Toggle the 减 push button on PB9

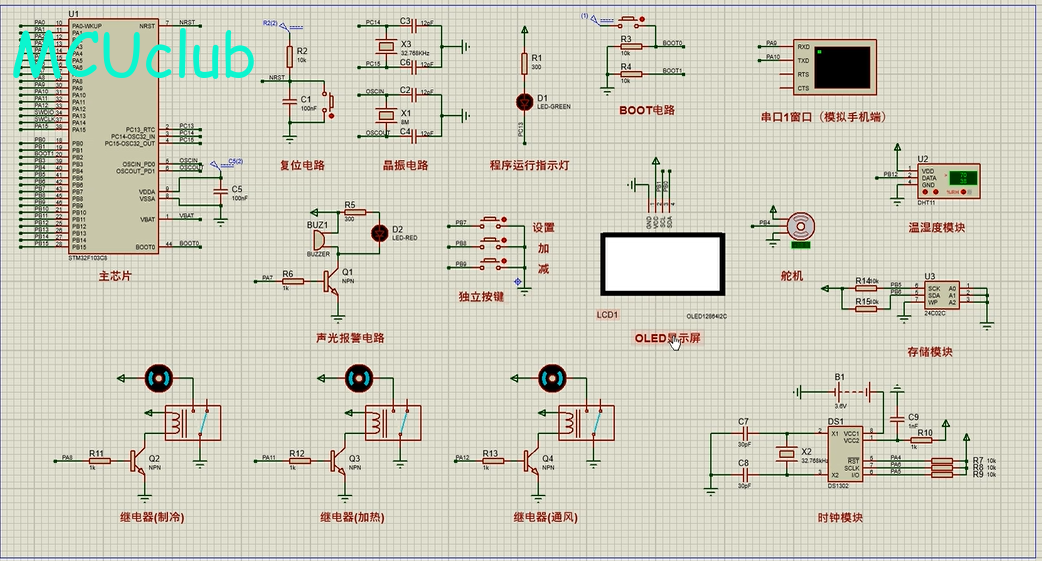point(492,262)
